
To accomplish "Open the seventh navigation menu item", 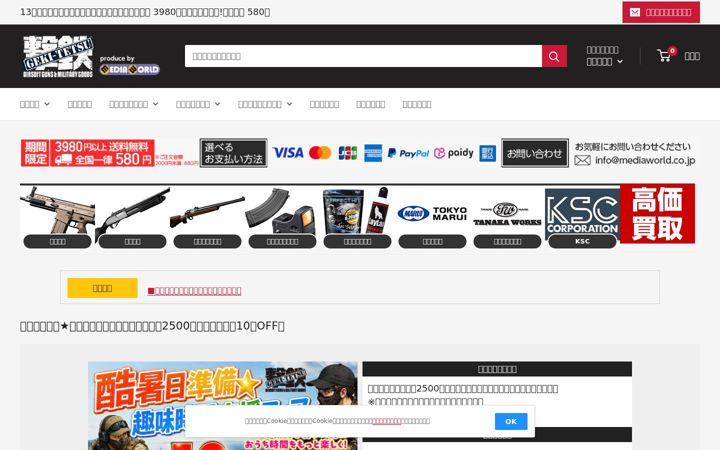I will [x=371, y=104].
